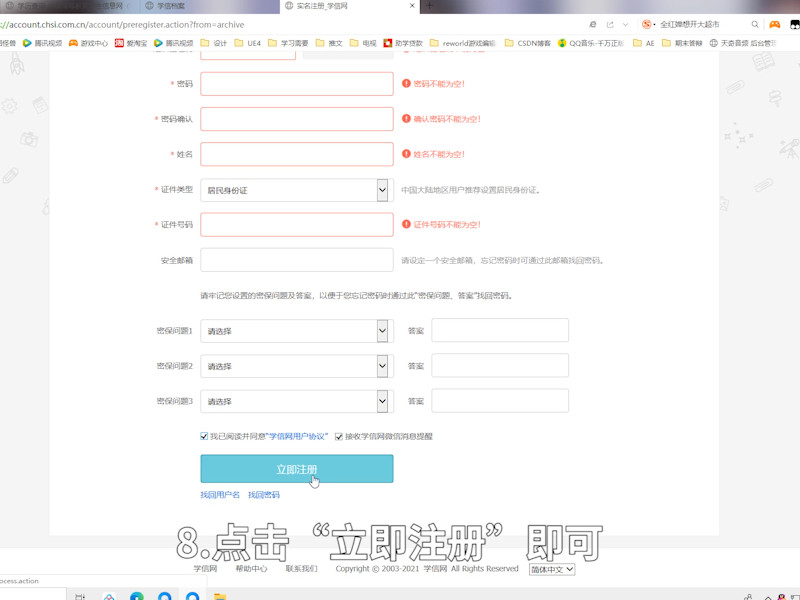Image resolution: width=800 pixels, height=600 pixels.
Task: Uncheck the 学信网用户协议 agreement checkbox
Action: click(x=204, y=437)
